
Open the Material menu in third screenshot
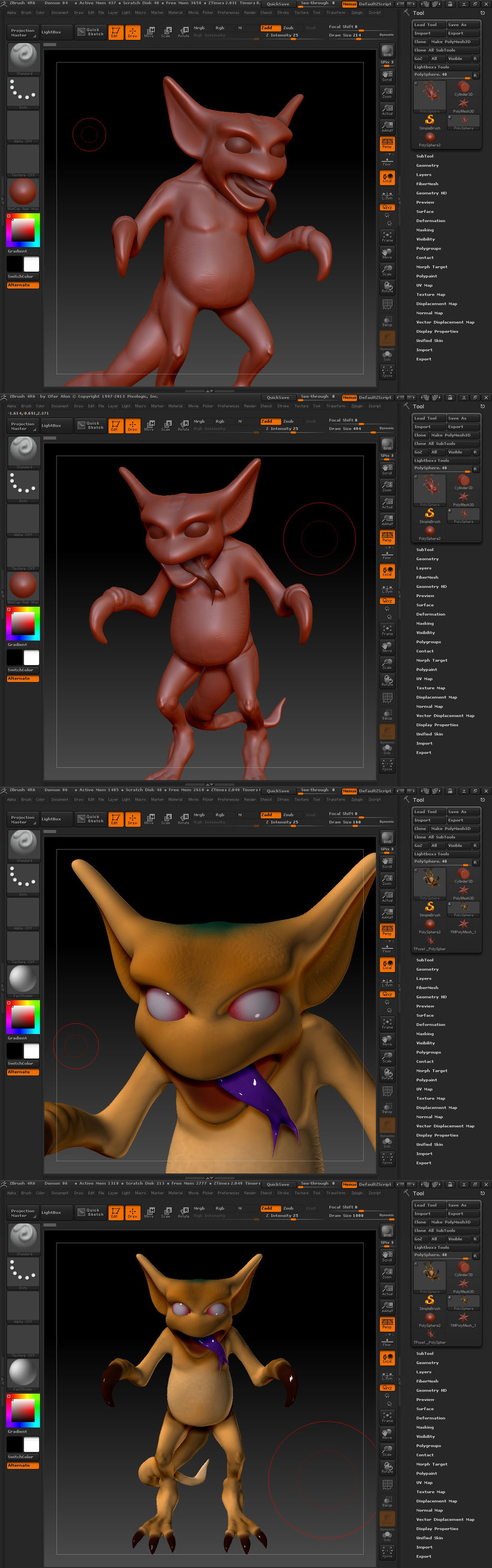pos(175,799)
